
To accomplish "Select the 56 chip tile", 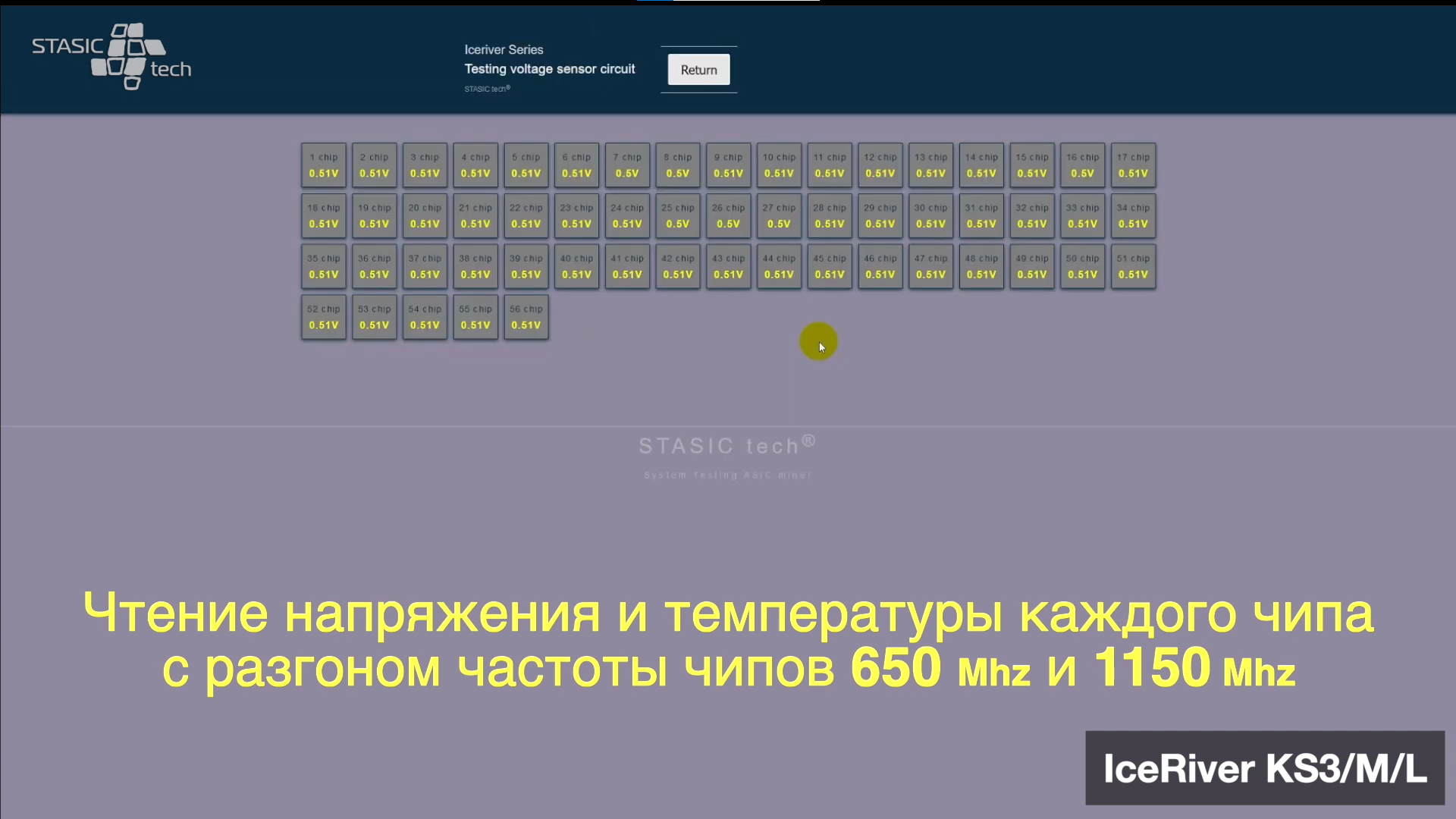I will 526,317.
